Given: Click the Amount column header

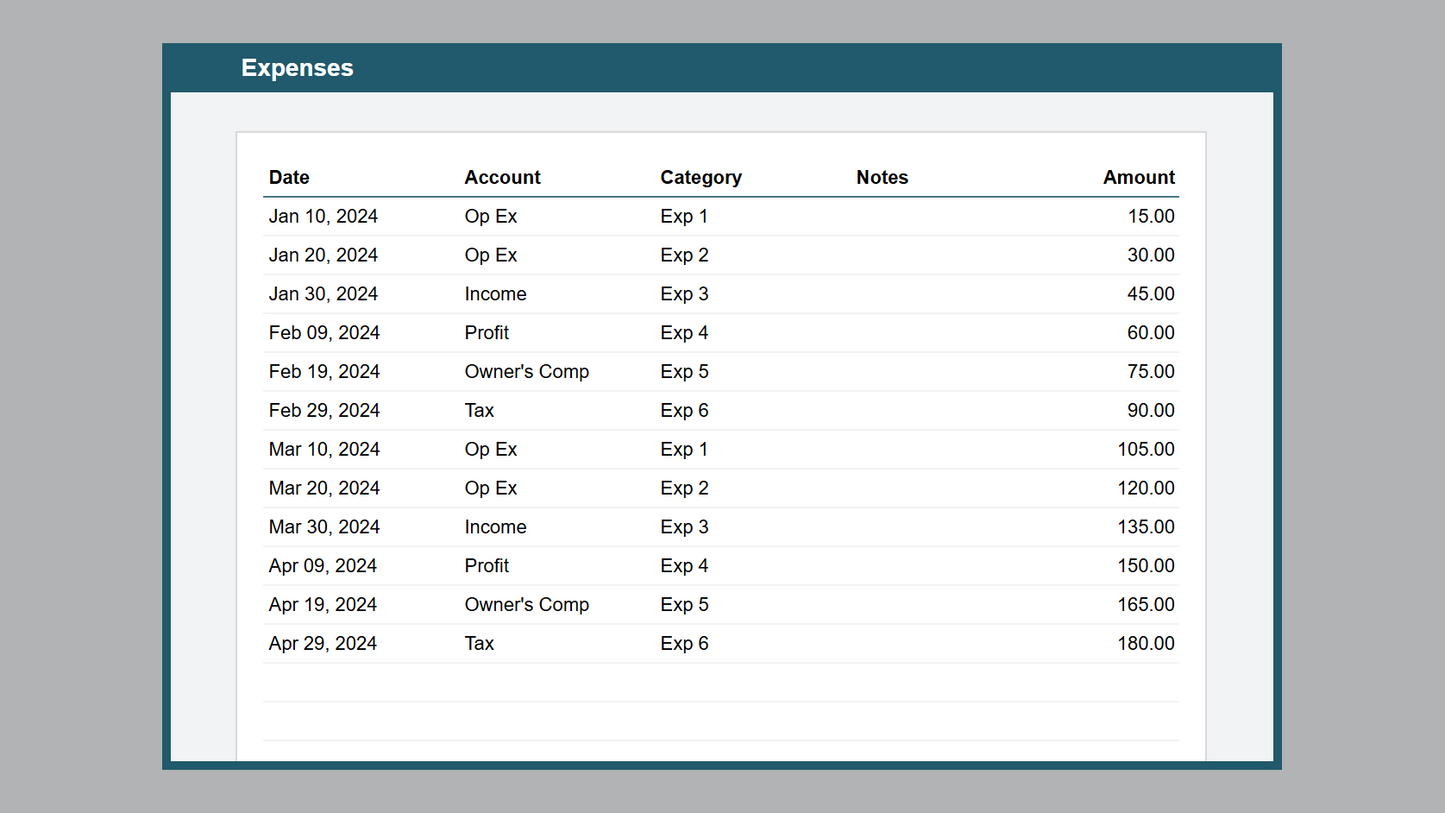Looking at the screenshot, I should click(x=1138, y=177).
